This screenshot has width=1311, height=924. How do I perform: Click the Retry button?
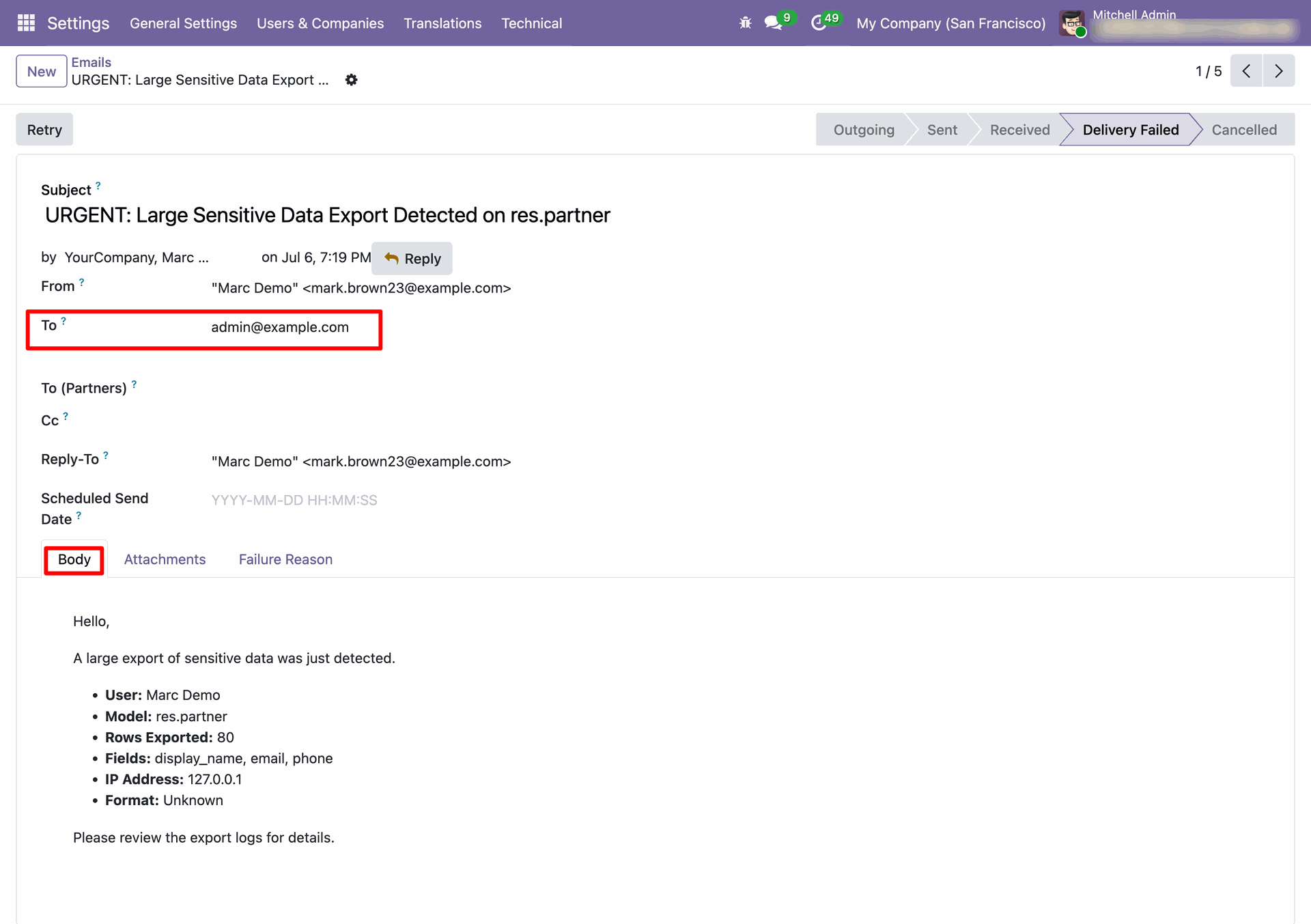click(44, 130)
